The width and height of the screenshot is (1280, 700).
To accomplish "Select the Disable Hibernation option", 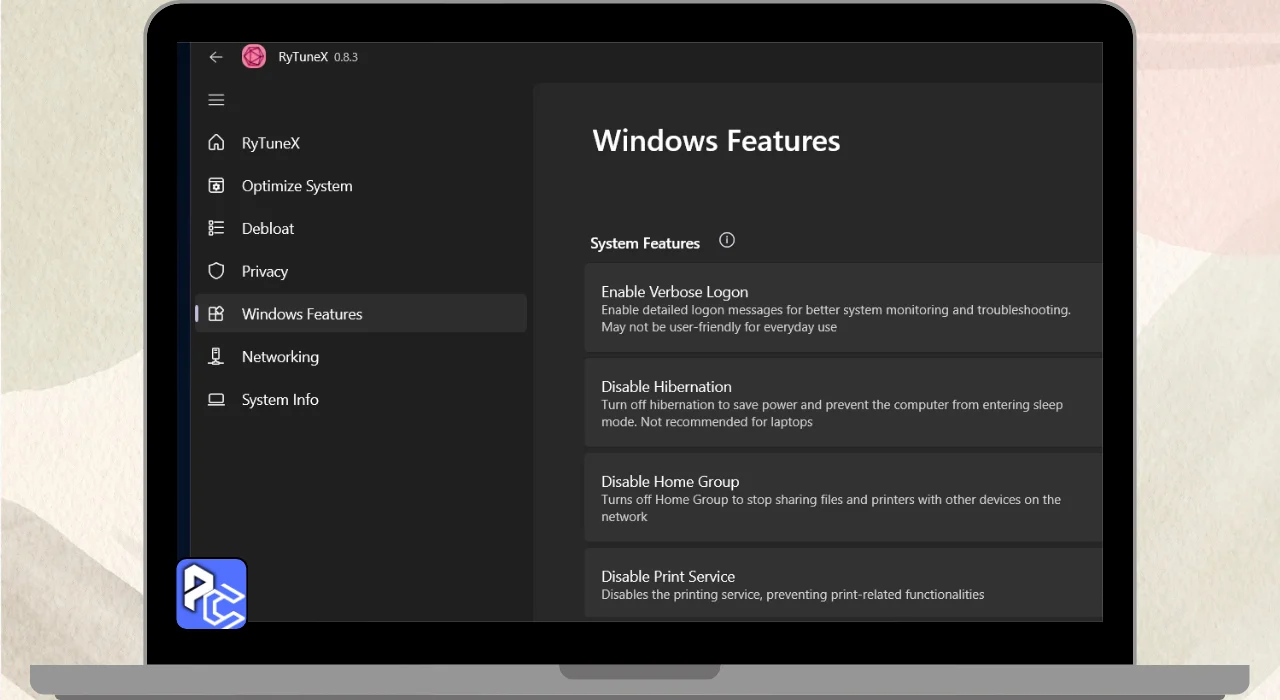I will point(842,403).
